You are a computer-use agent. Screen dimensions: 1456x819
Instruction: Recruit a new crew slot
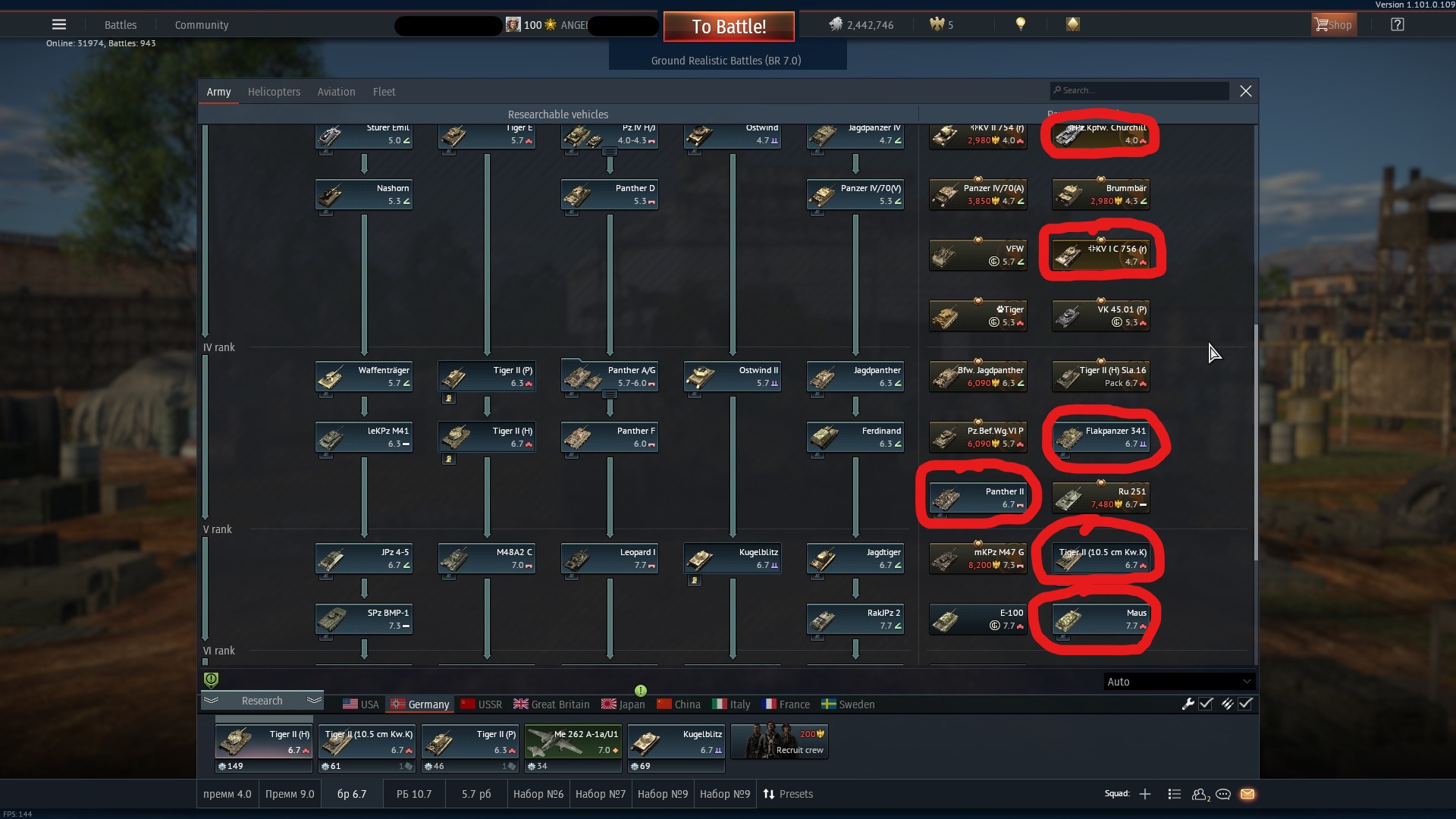(780, 741)
